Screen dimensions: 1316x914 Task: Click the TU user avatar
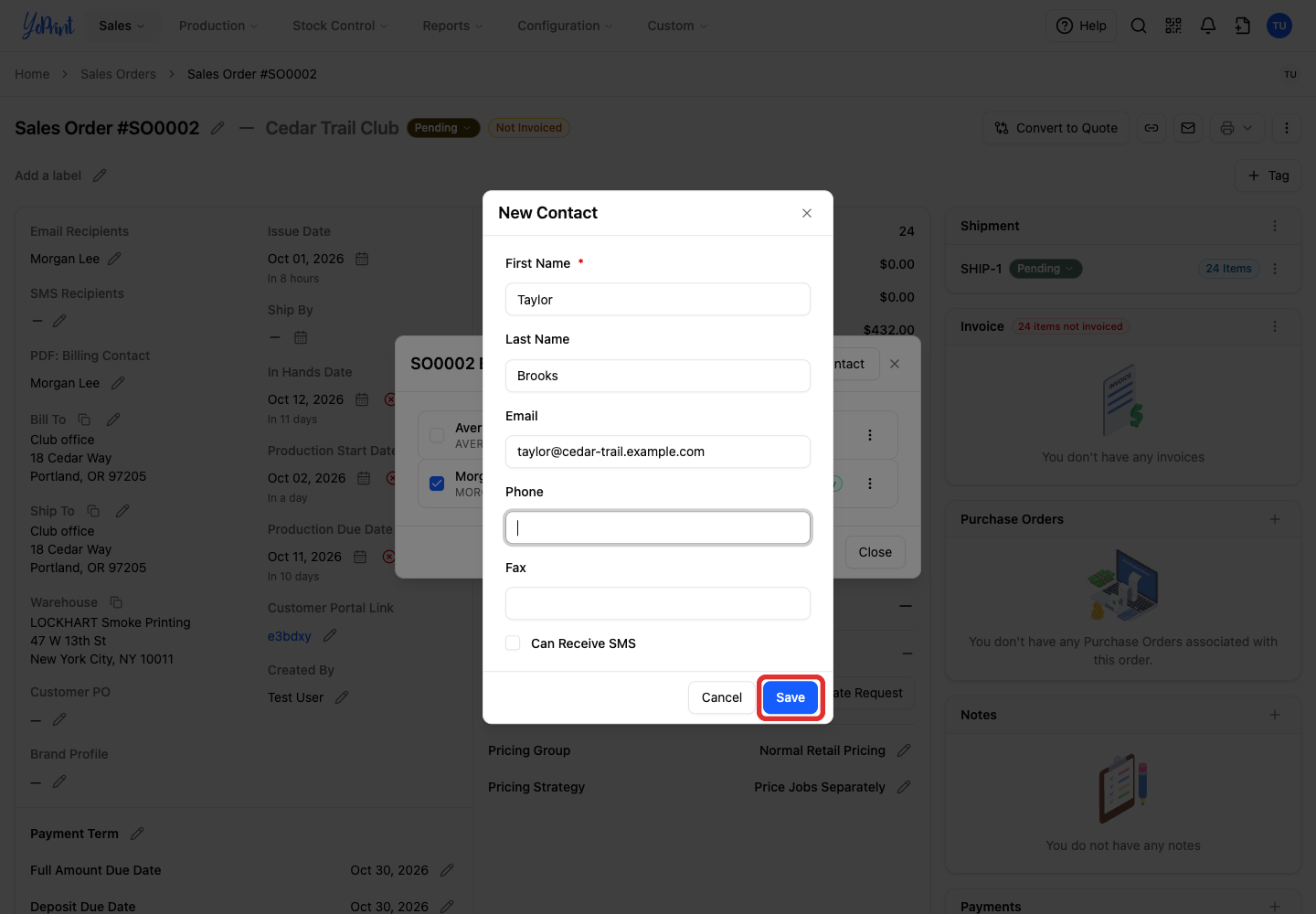pyautogui.click(x=1279, y=26)
